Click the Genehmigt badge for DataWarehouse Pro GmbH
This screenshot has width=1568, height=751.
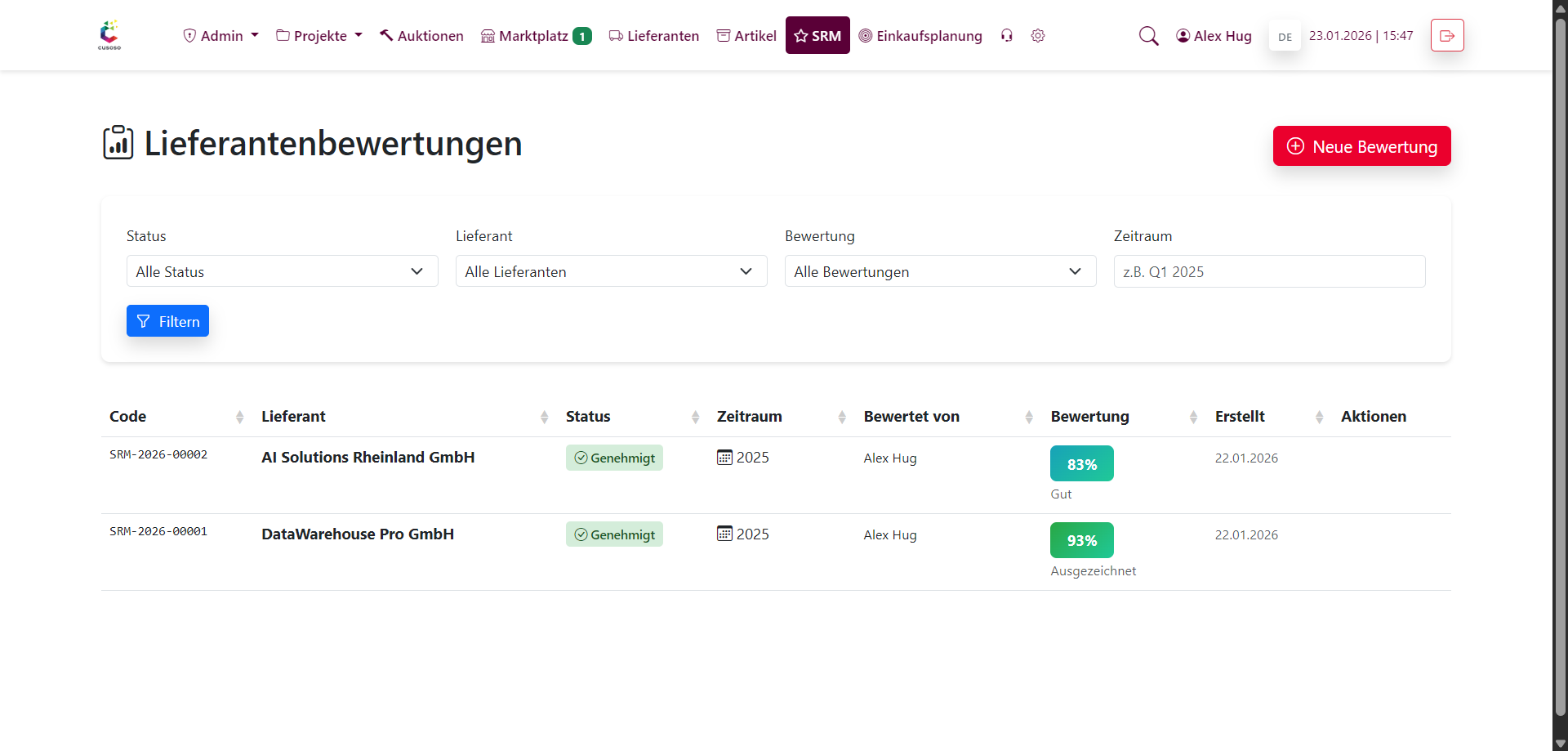(x=614, y=534)
